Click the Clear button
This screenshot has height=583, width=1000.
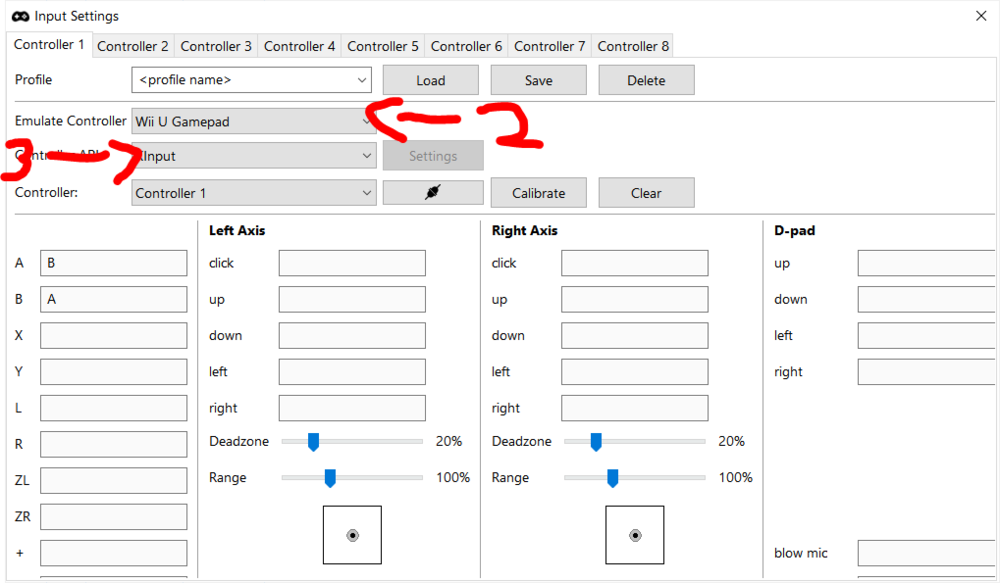[646, 193]
